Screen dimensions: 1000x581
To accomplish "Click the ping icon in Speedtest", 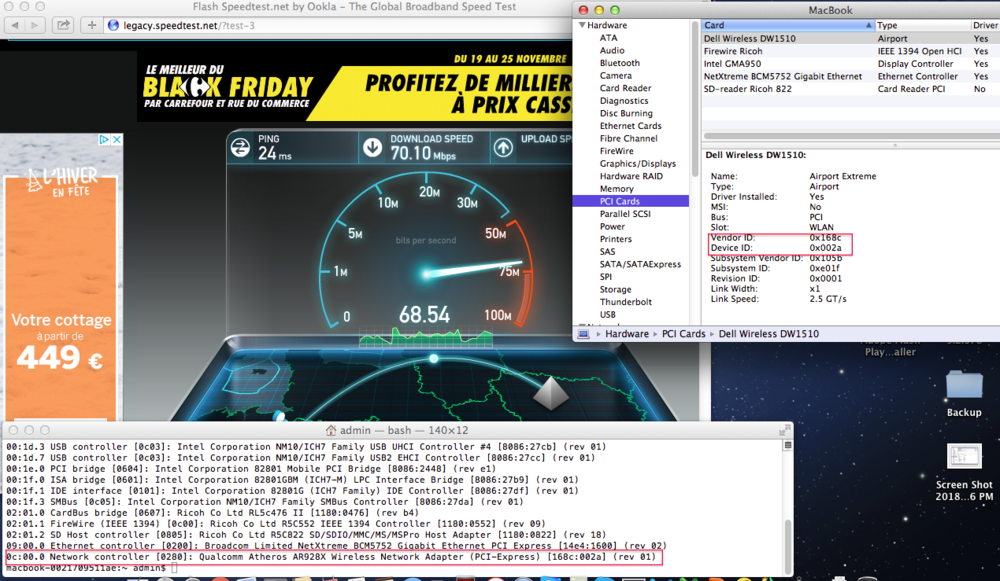I will [240, 147].
